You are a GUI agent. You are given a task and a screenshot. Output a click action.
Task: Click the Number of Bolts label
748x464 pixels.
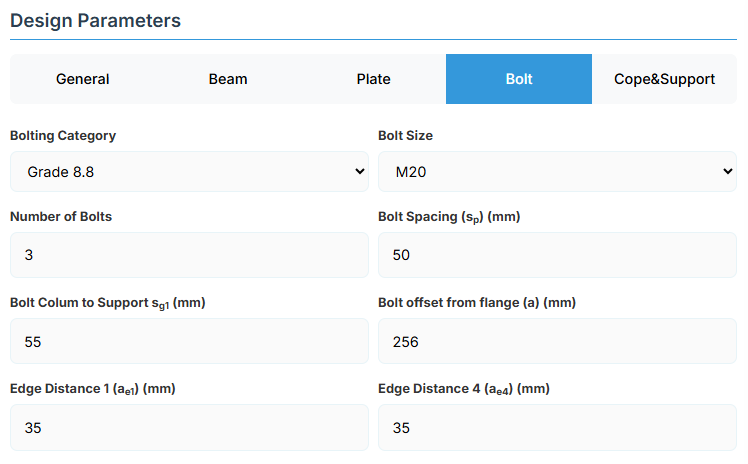click(x=61, y=216)
